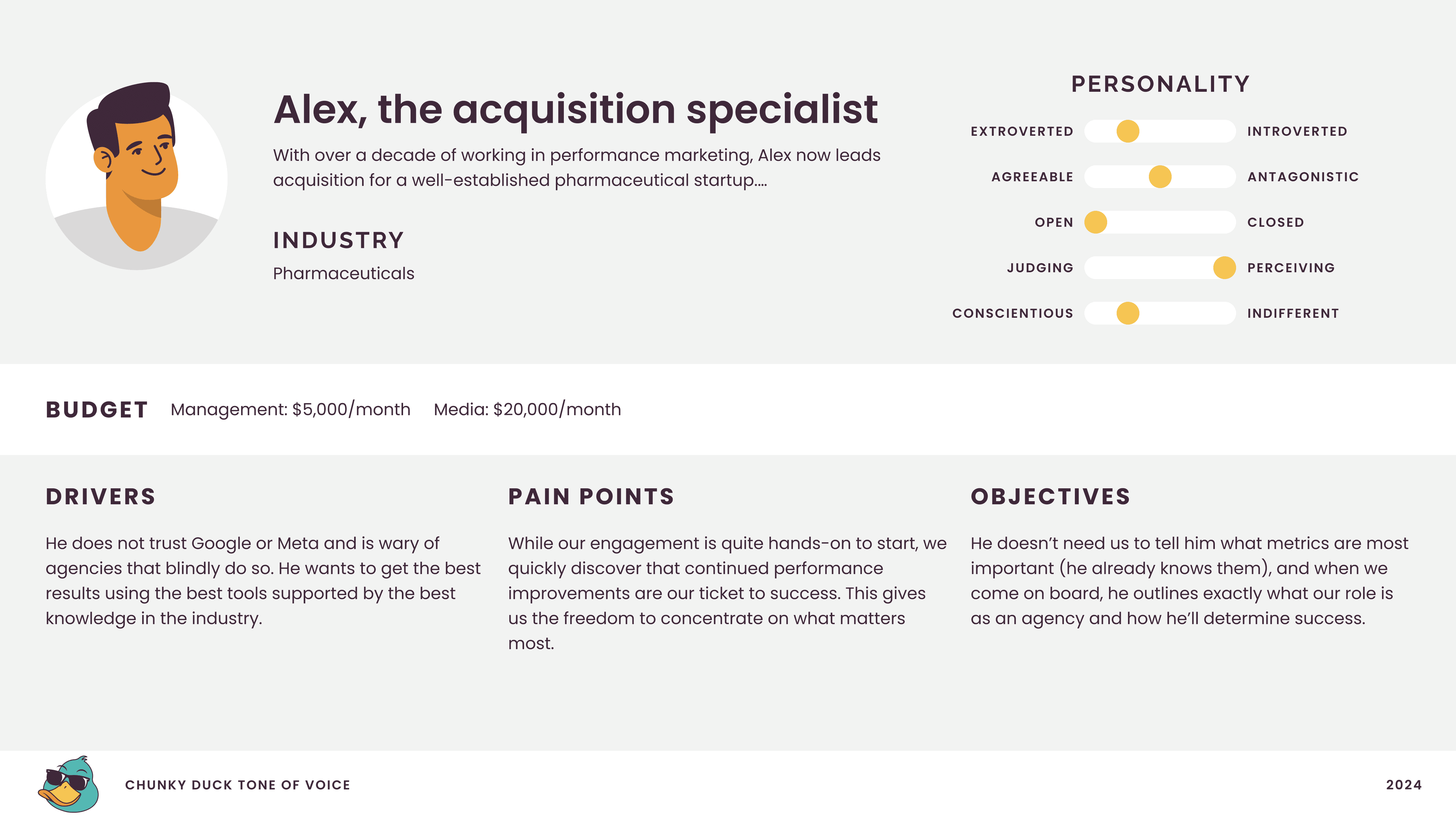Click the 'Chunky Duck Tone of Voice' footer text

point(237,785)
